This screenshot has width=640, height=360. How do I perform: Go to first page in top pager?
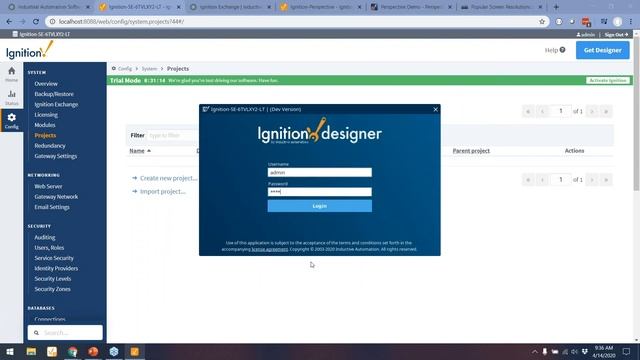pyautogui.click(x=528, y=111)
